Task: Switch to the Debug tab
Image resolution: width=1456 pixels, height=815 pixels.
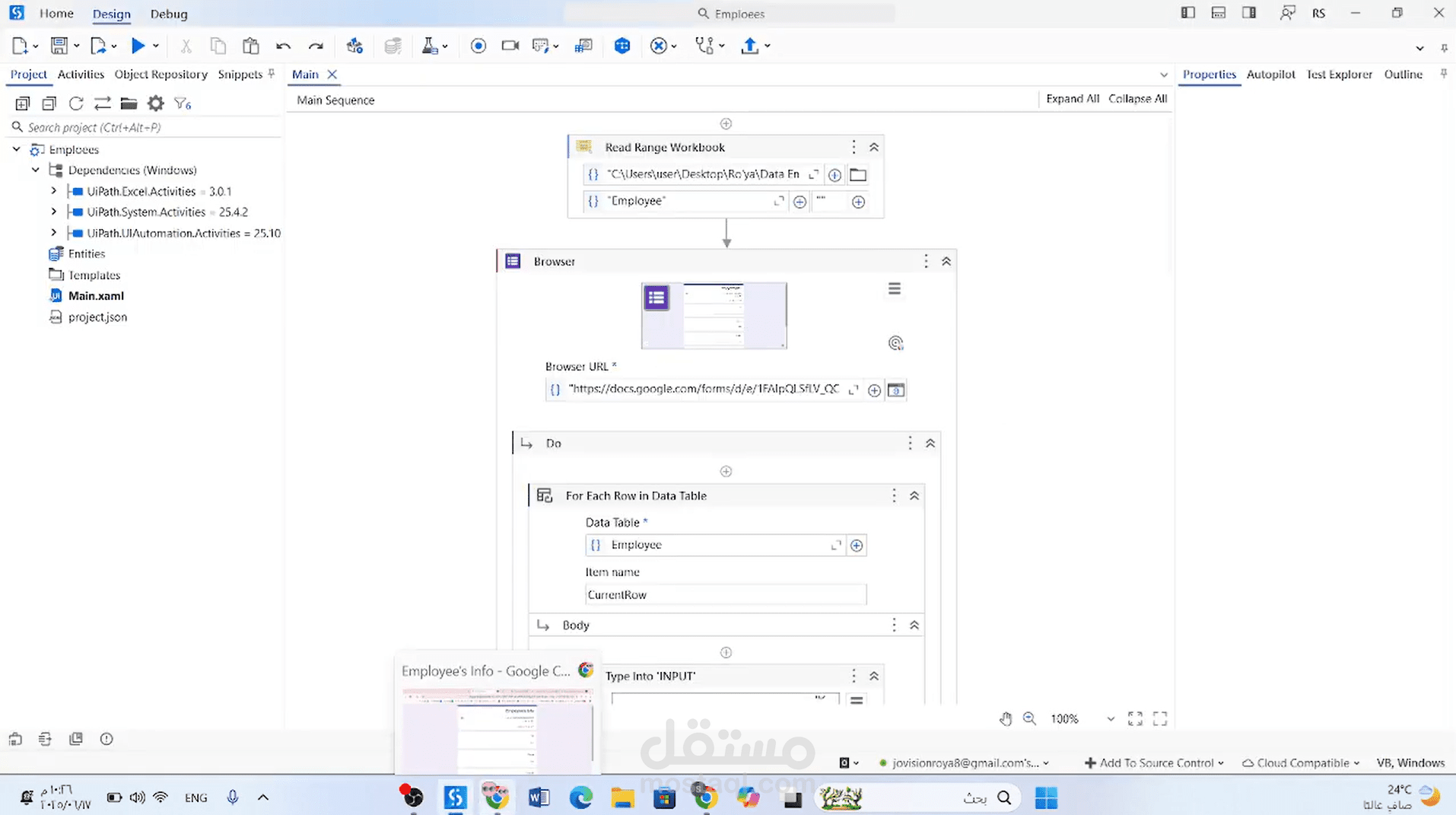Action: (x=169, y=14)
